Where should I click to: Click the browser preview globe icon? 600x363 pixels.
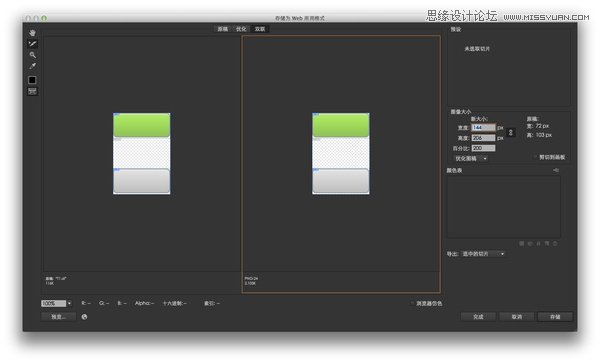84,317
